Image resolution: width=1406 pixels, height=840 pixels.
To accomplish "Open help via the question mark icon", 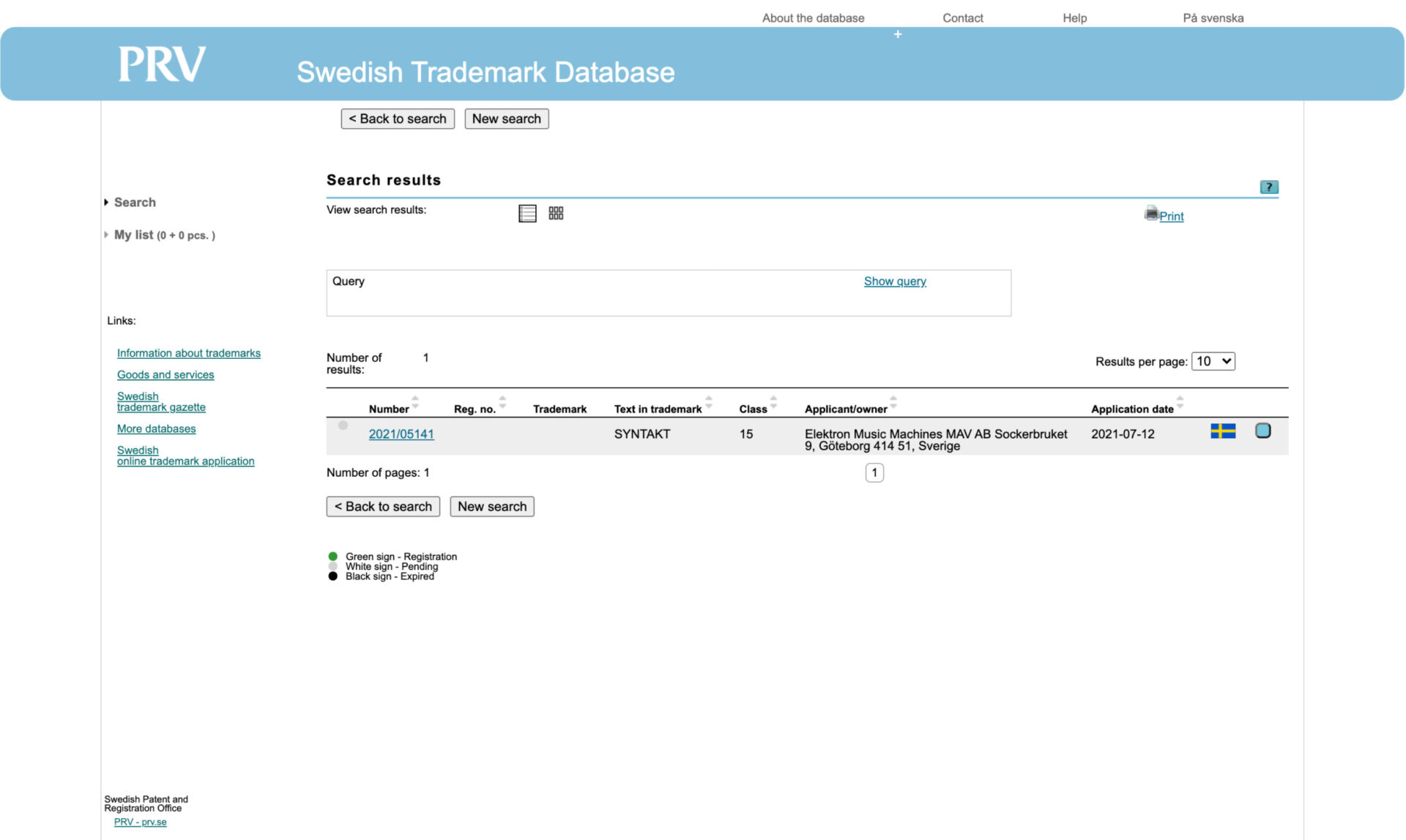I will [x=1269, y=187].
